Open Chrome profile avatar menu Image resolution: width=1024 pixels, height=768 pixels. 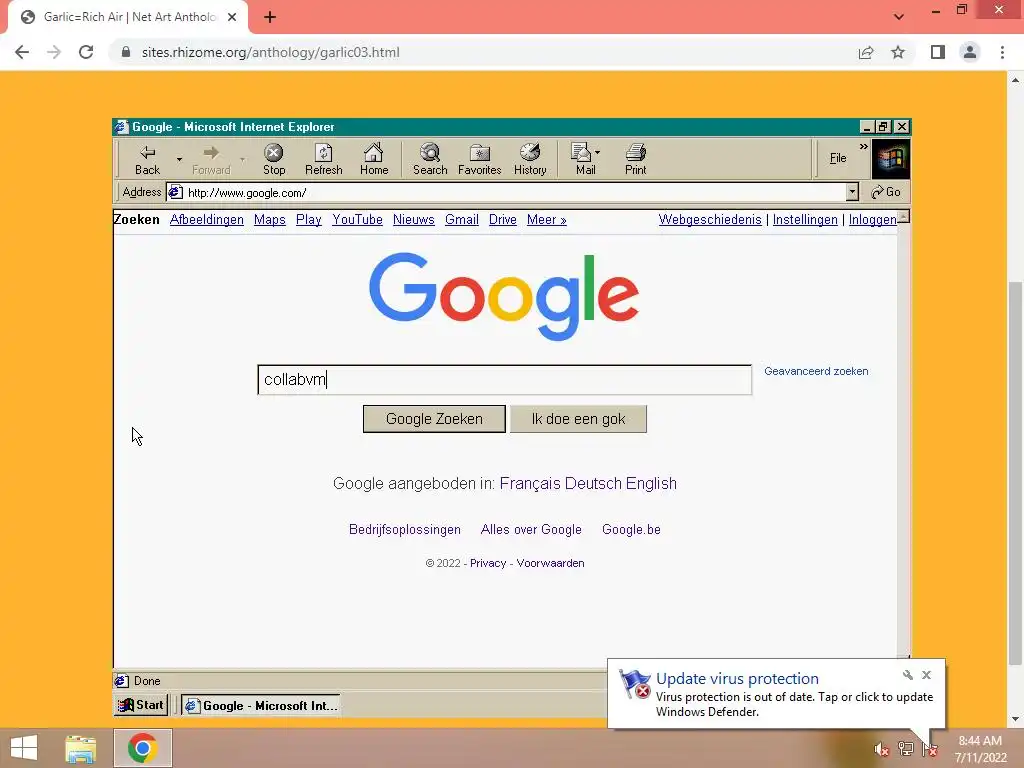click(970, 52)
